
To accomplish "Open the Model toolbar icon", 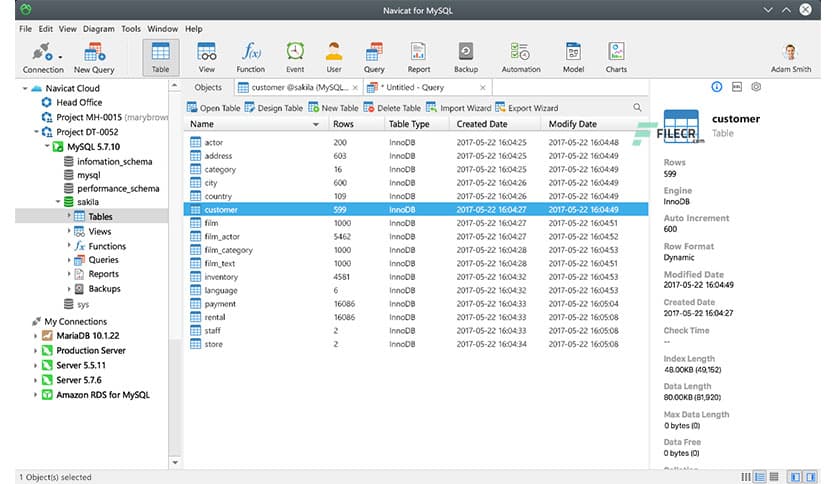I will coord(573,58).
